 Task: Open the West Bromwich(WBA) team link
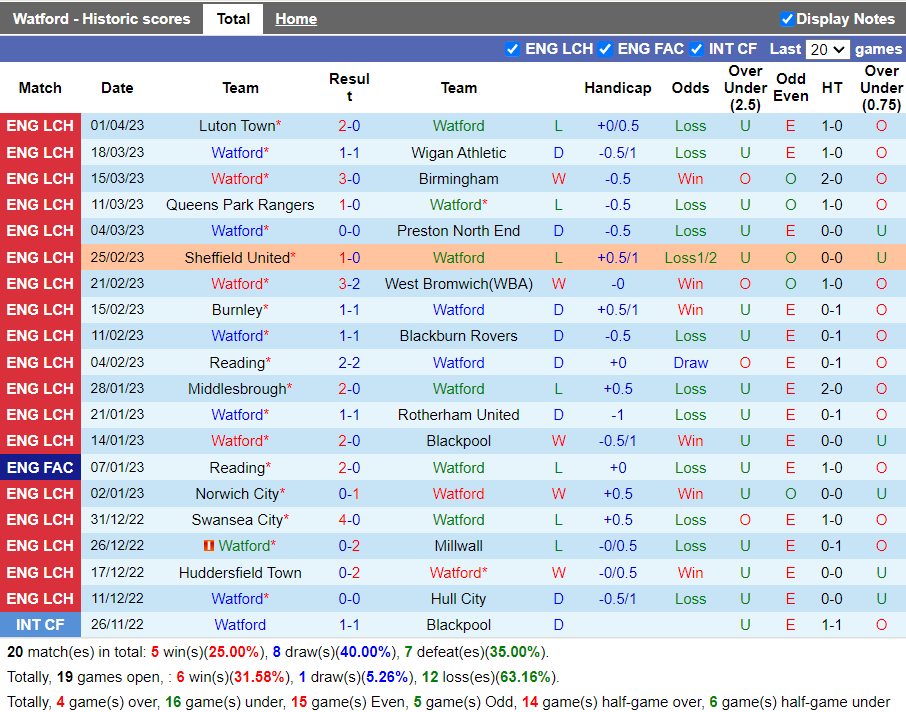tap(458, 284)
